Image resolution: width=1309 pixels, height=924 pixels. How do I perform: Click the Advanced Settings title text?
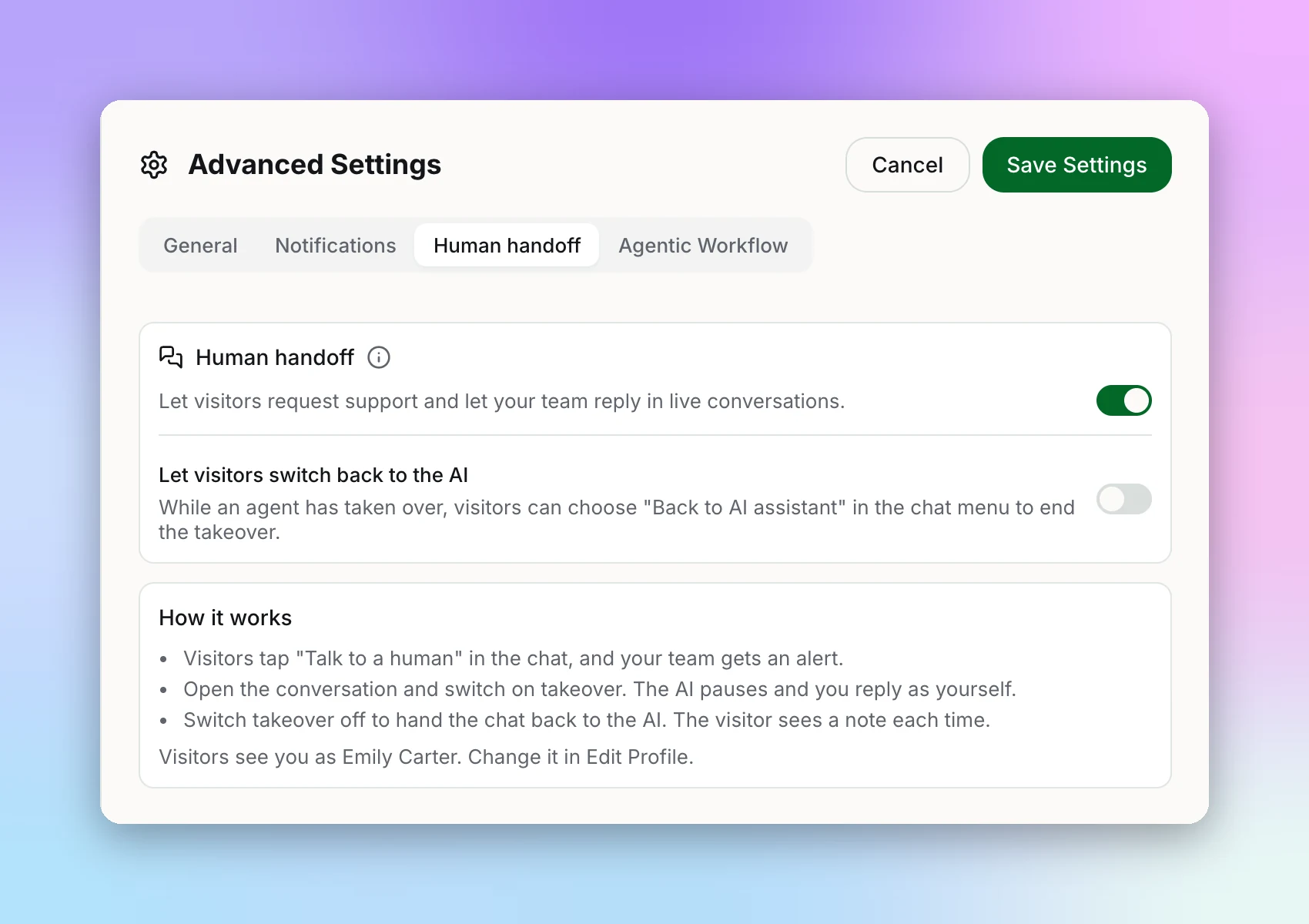pos(315,165)
